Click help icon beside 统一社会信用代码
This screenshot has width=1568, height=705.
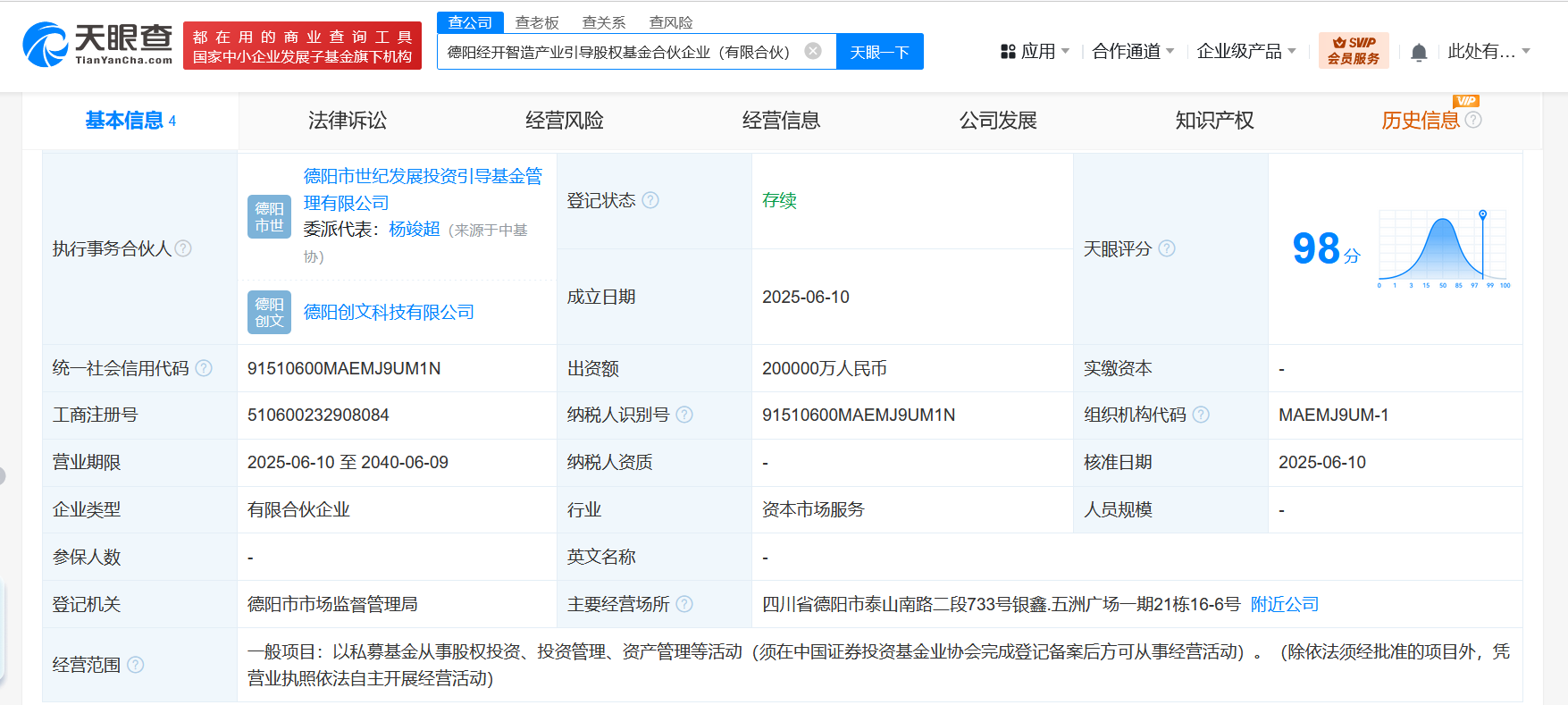coord(204,368)
